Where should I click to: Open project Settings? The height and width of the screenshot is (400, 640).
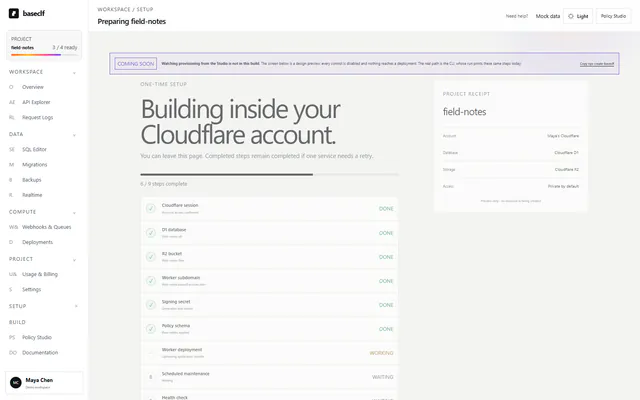tap(42, 289)
